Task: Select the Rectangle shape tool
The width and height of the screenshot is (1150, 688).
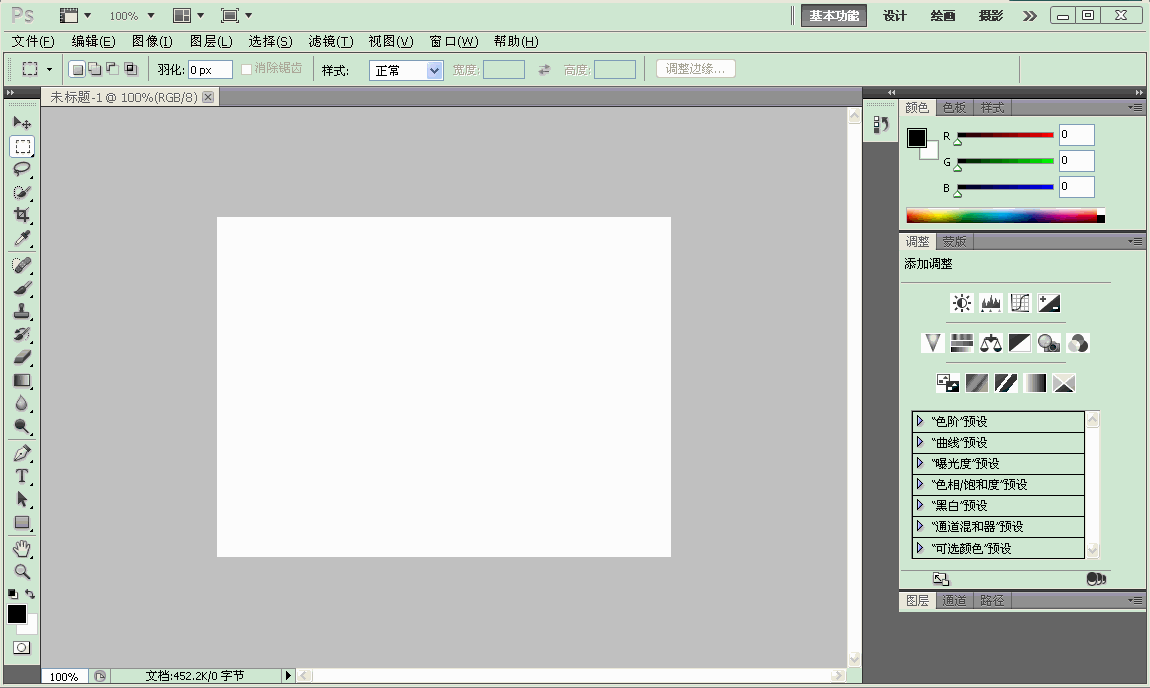Action: (22, 523)
